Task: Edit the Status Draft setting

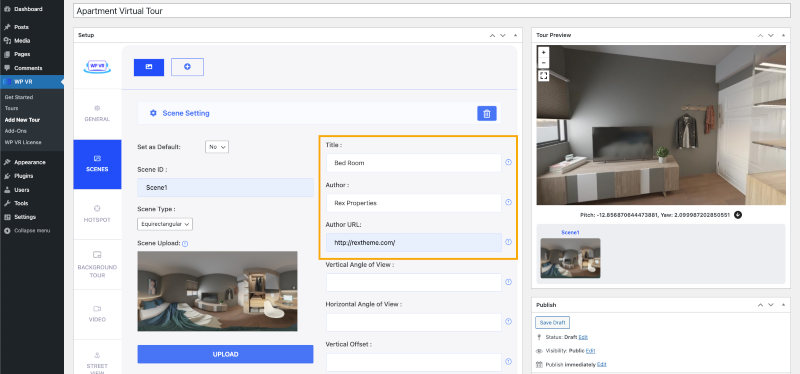Action: [x=583, y=337]
